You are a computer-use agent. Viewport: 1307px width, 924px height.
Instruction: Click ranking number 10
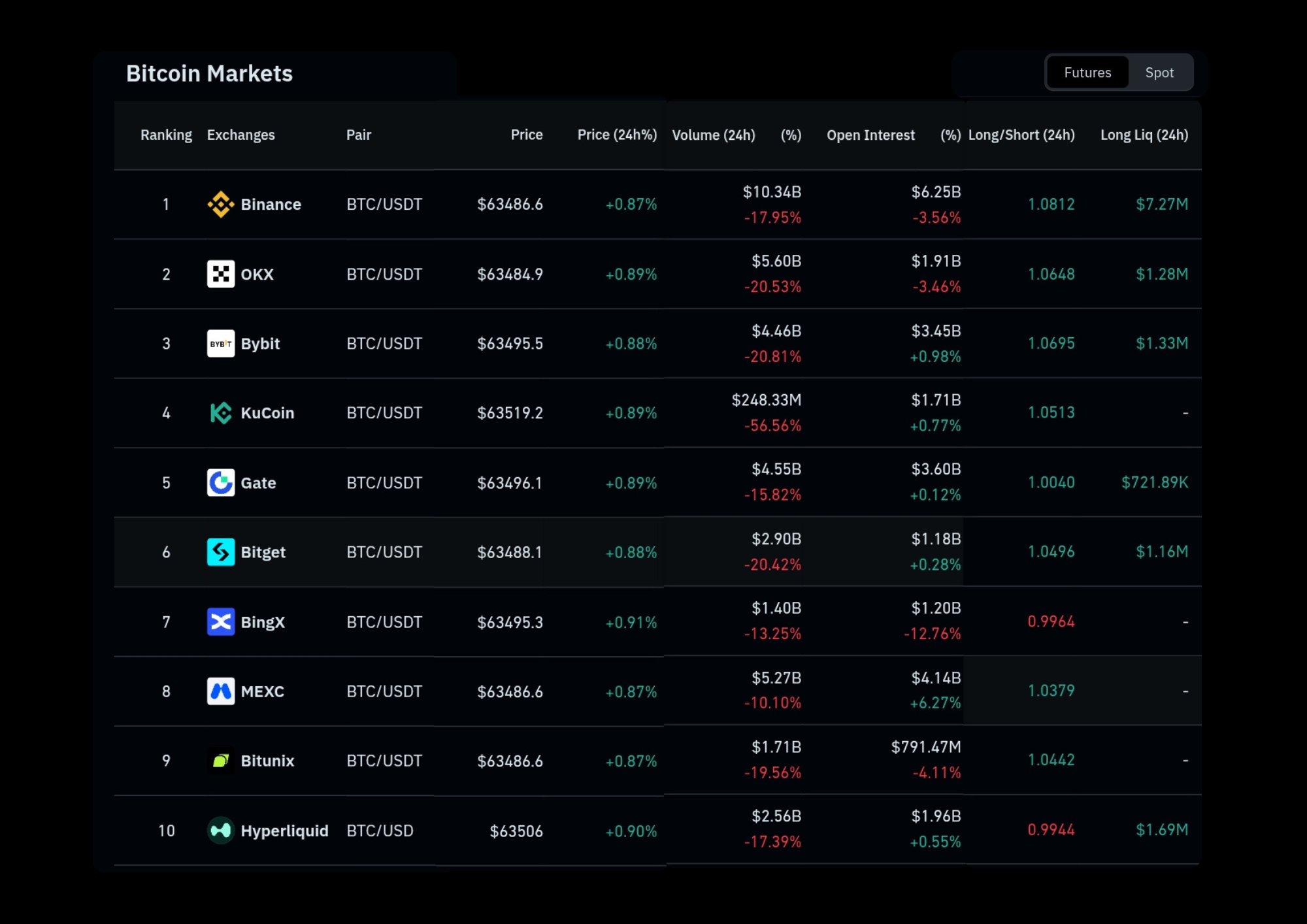point(167,831)
